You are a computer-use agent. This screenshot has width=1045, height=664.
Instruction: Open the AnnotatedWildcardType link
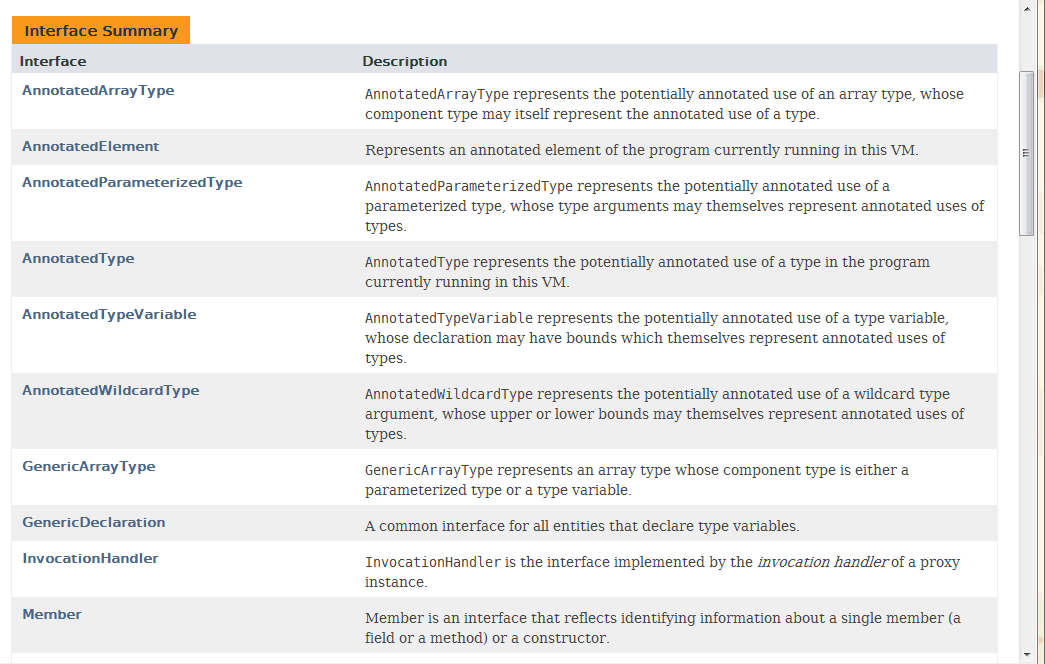tap(111, 391)
